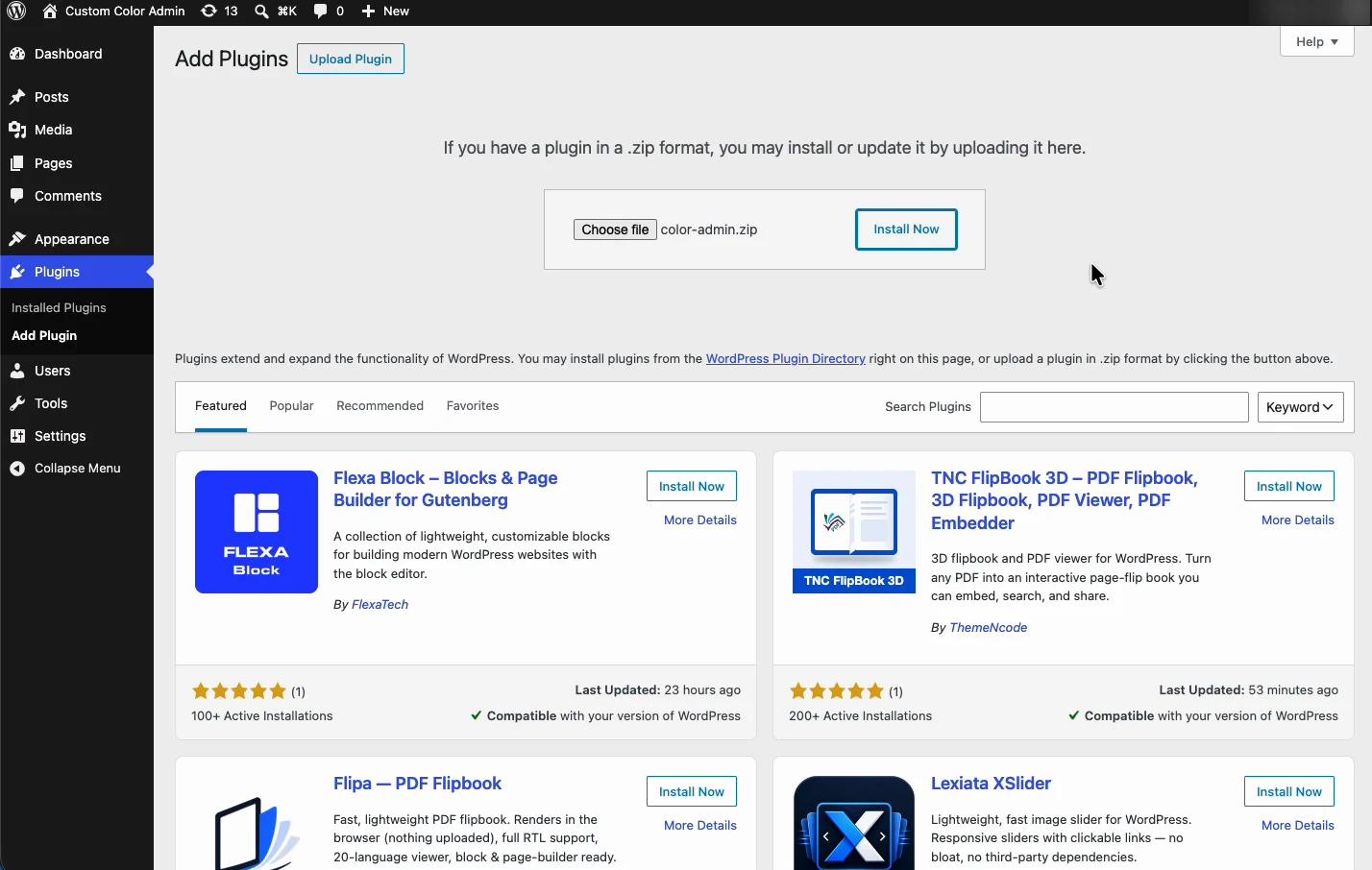Open the Posts menu label
The height and width of the screenshot is (870, 1372).
52,97
